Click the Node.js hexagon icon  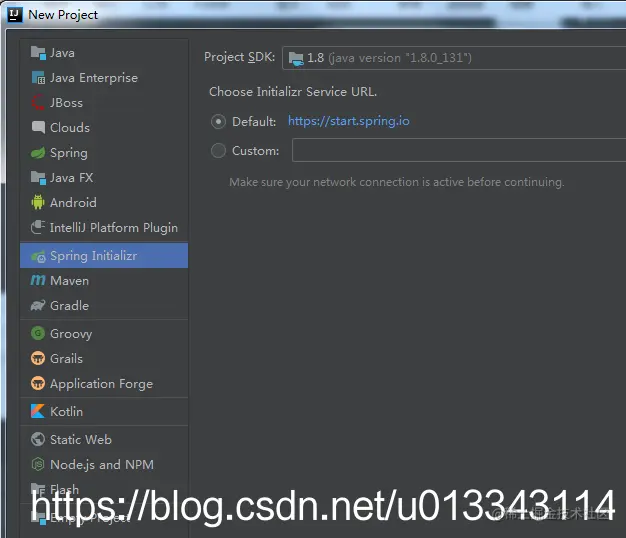tap(38, 464)
